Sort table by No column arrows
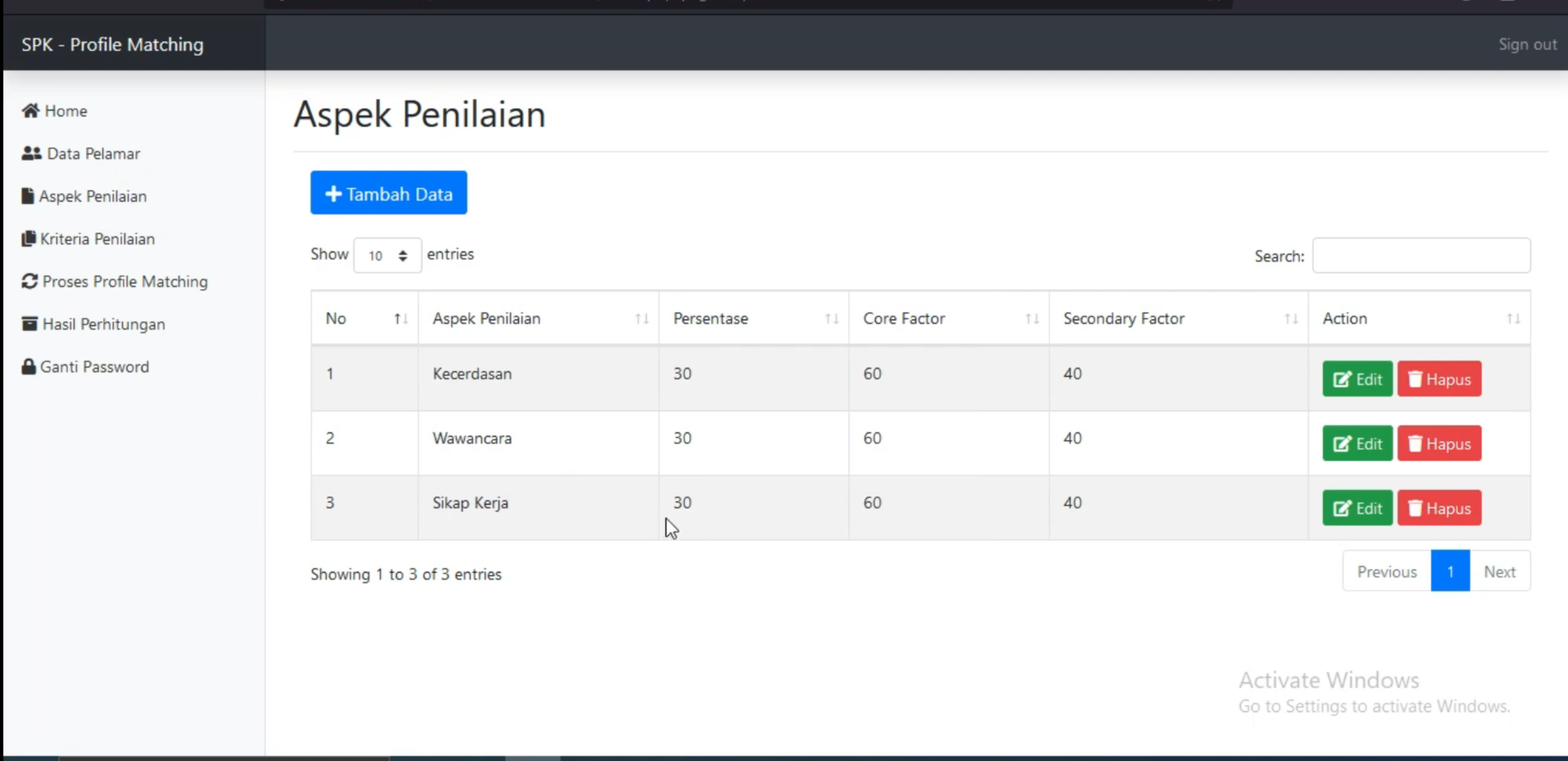 [x=401, y=319]
